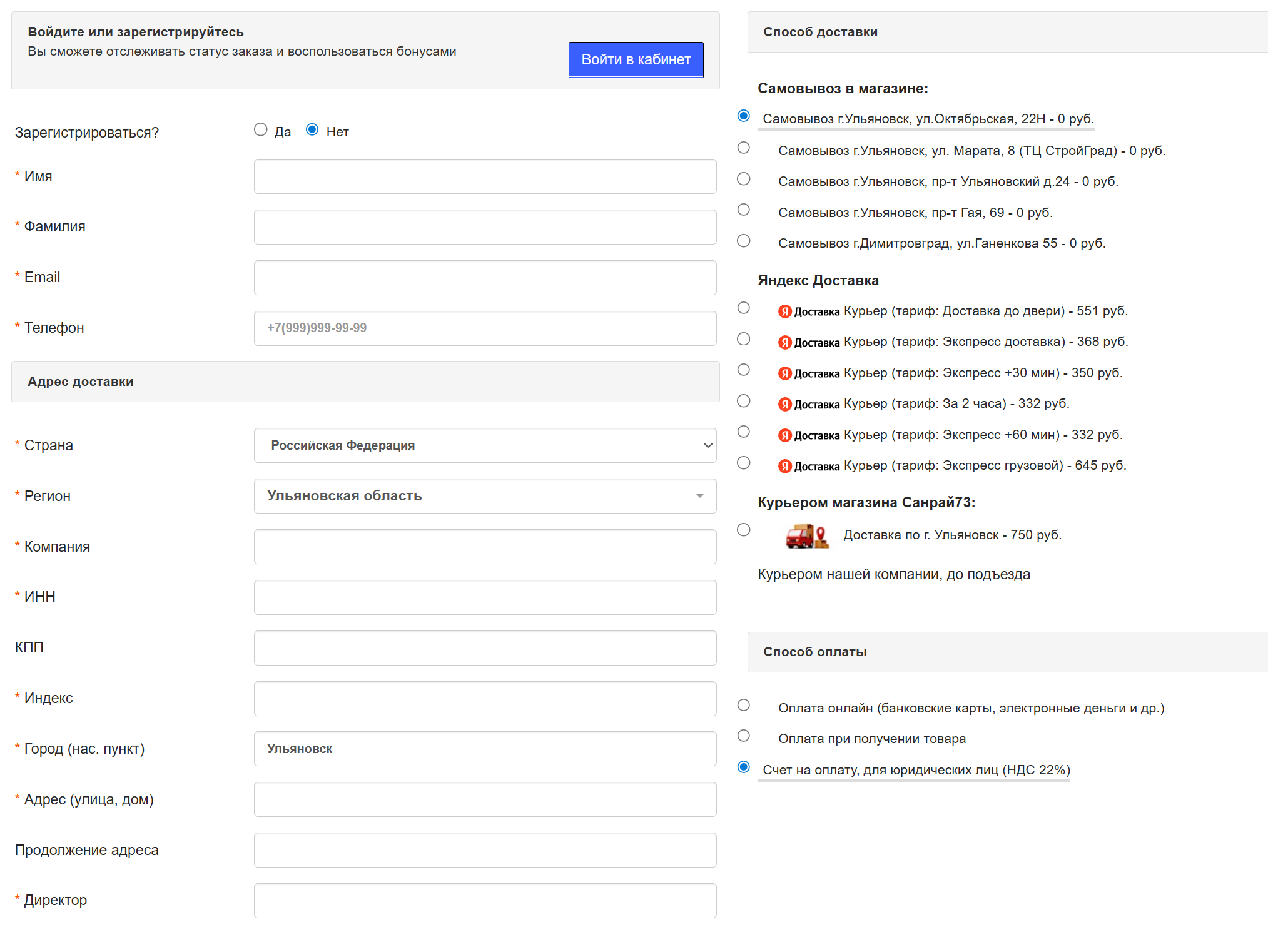1268x952 pixels.
Task: Click the Телефон input field
Action: click(485, 328)
